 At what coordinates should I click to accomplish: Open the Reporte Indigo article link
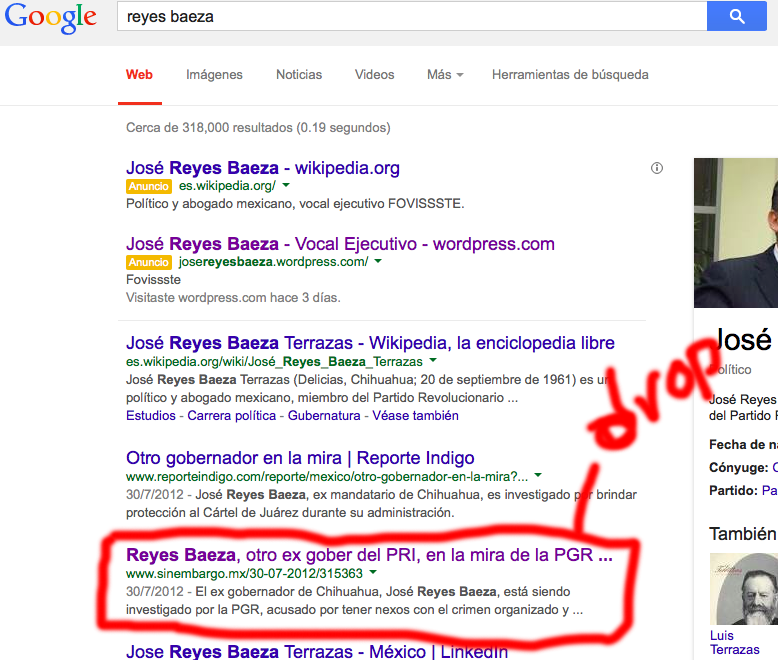click(x=300, y=458)
